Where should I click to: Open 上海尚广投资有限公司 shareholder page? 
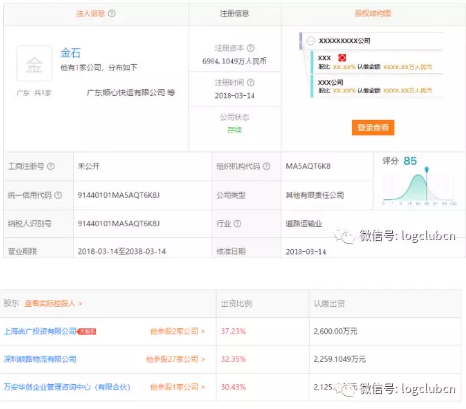[x=40, y=331]
